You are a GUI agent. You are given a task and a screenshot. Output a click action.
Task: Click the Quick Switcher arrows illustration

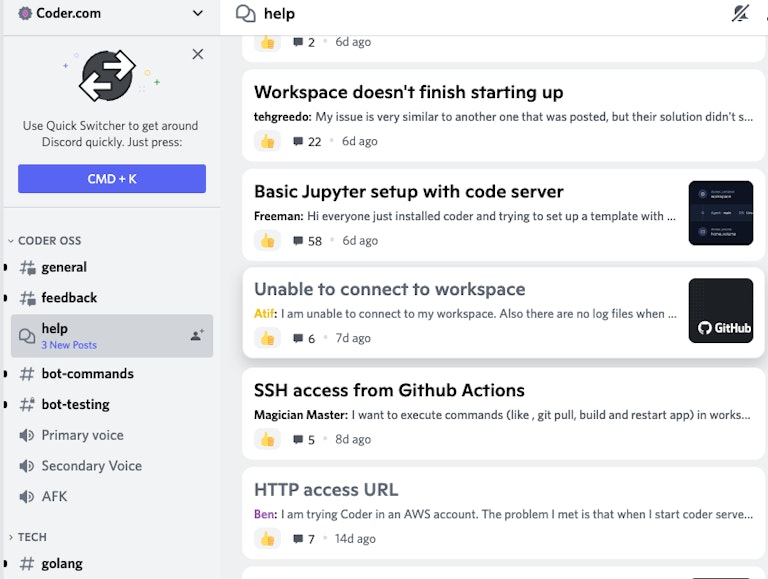click(108, 75)
